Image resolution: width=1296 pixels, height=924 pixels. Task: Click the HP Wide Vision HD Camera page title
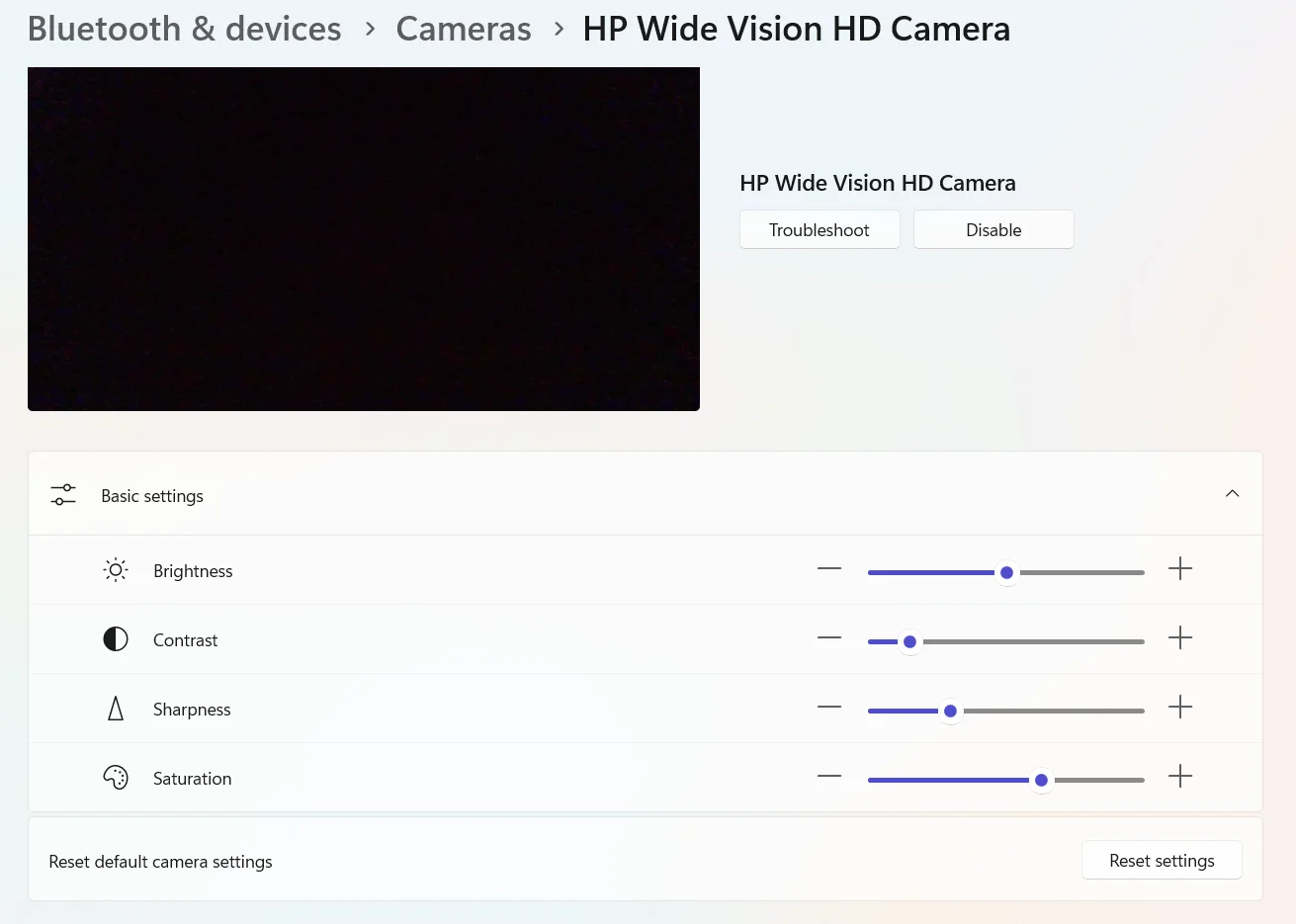(x=796, y=29)
